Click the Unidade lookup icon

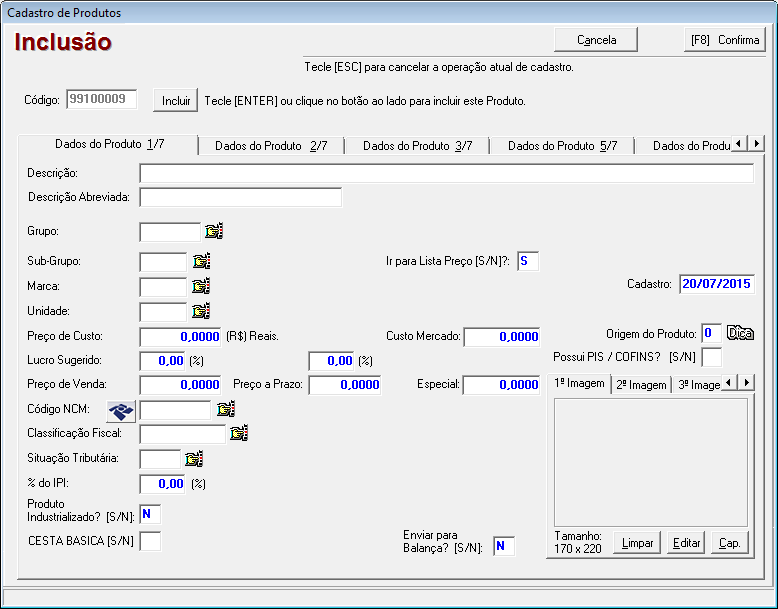(x=201, y=311)
